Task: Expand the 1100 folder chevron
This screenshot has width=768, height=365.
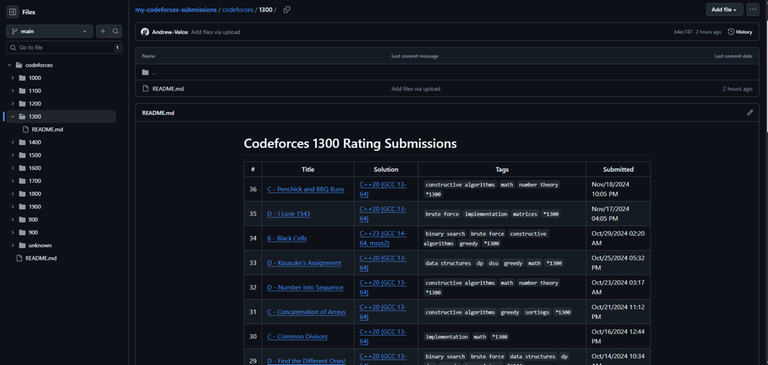Action: pyautogui.click(x=13, y=91)
